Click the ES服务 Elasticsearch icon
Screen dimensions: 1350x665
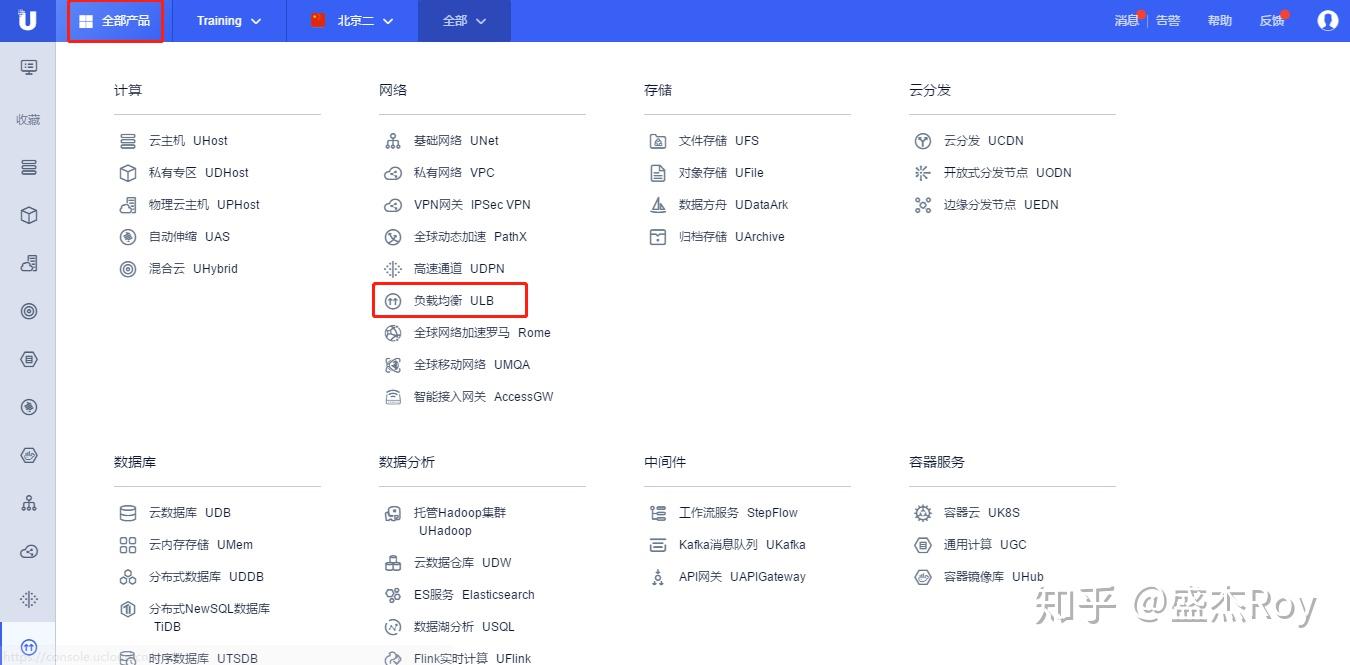click(393, 594)
